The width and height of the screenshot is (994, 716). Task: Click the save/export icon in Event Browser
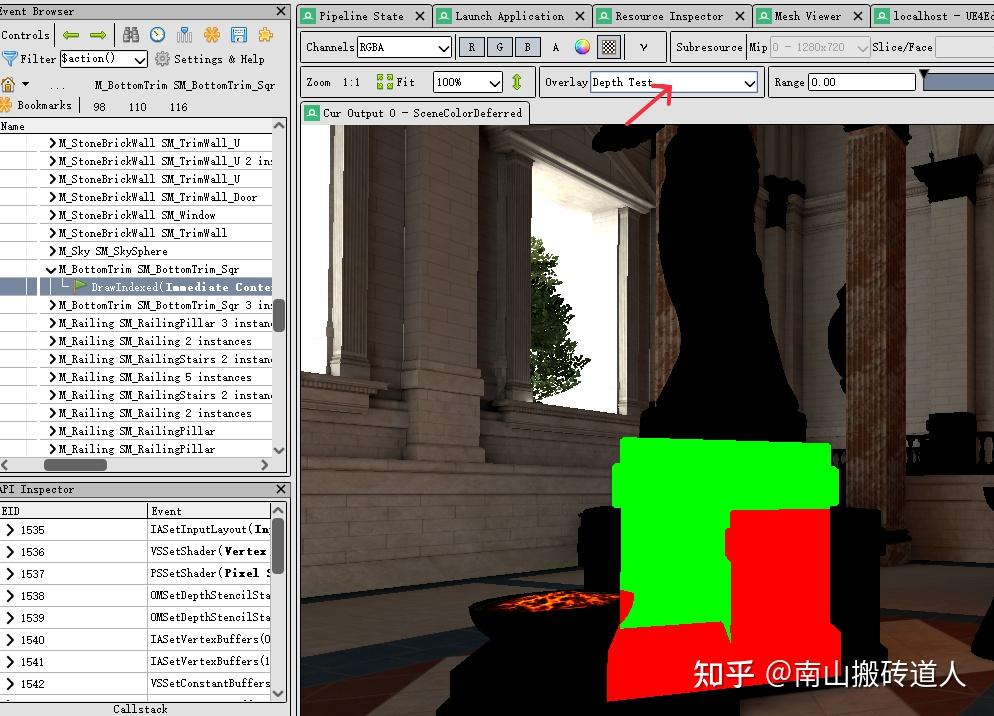pyautogui.click(x=237, y=34)
